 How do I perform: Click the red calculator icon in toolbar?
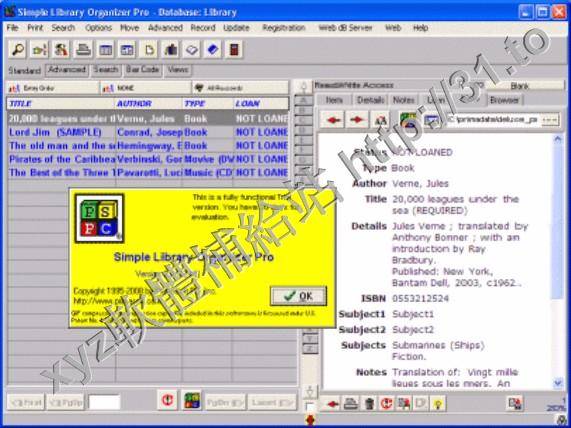click(234, 50)
